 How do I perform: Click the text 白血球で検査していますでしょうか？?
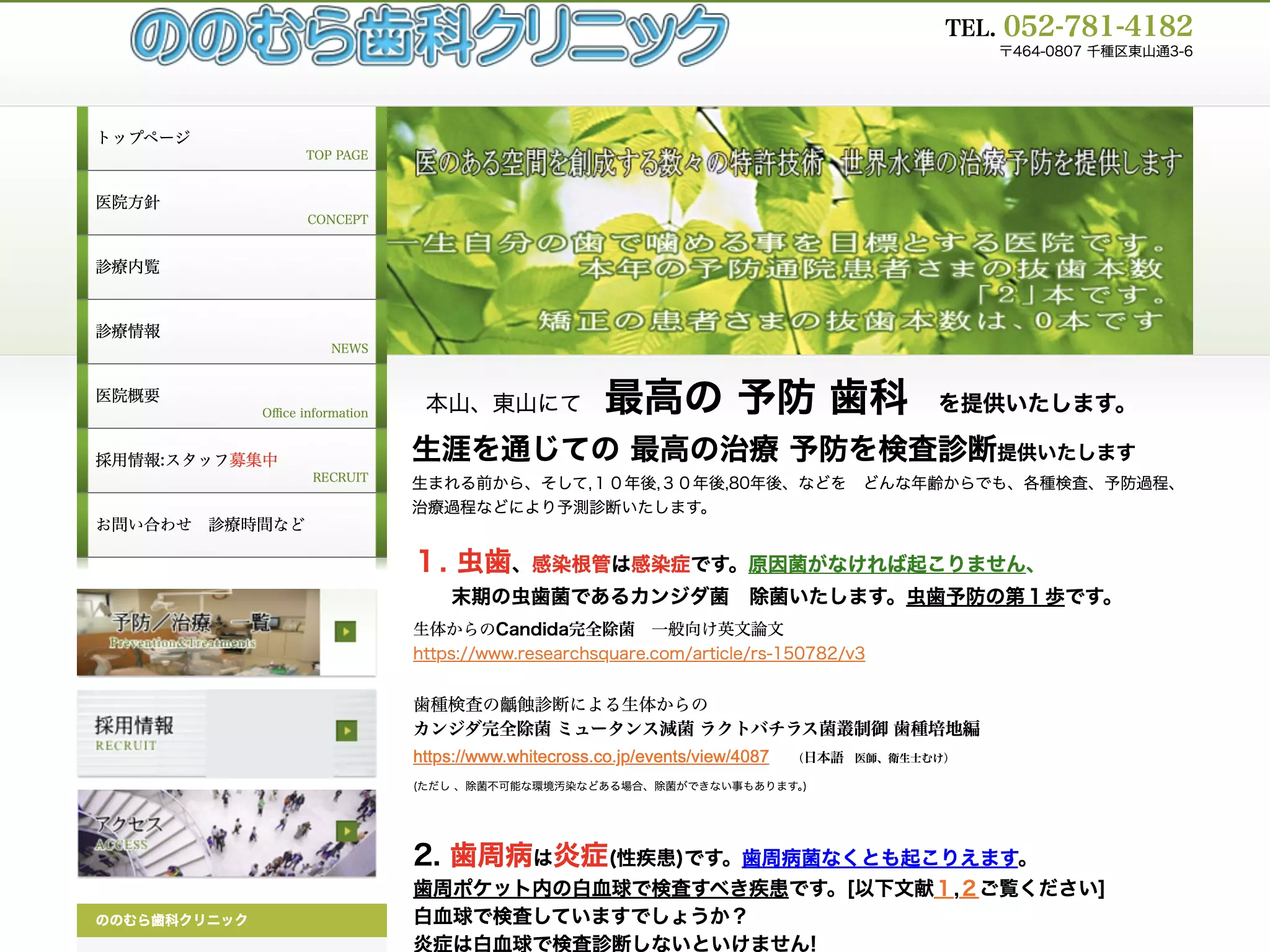coord(580,915)
